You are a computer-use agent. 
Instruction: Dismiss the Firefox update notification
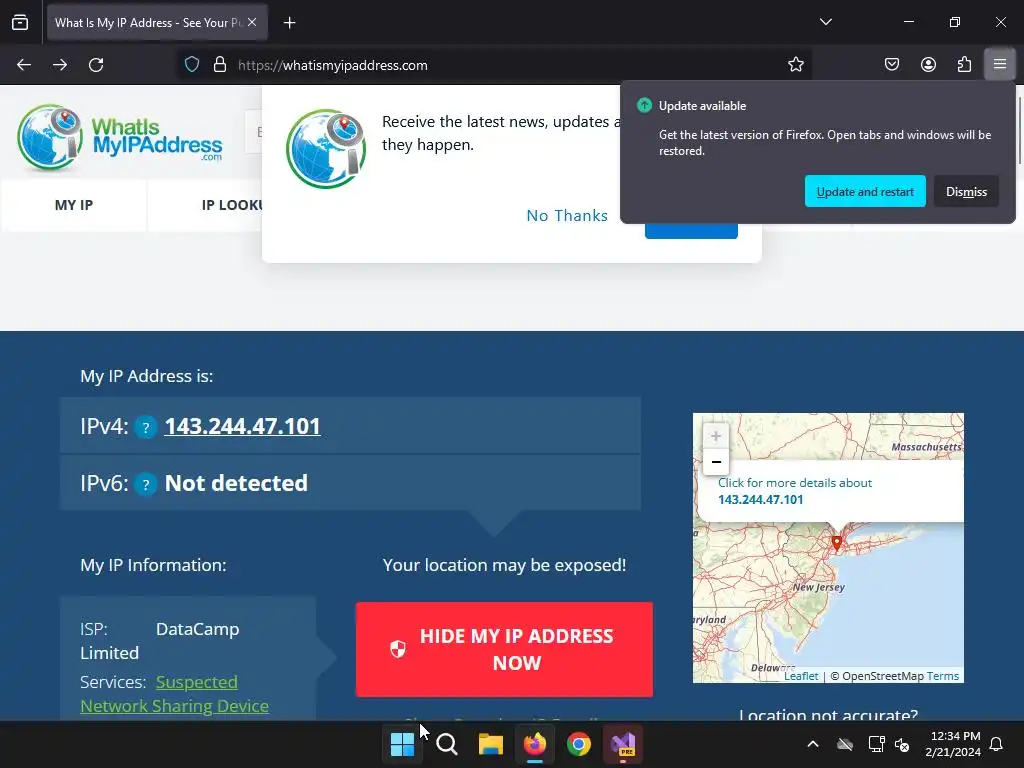pyautogui.click(x=966, y=191)
